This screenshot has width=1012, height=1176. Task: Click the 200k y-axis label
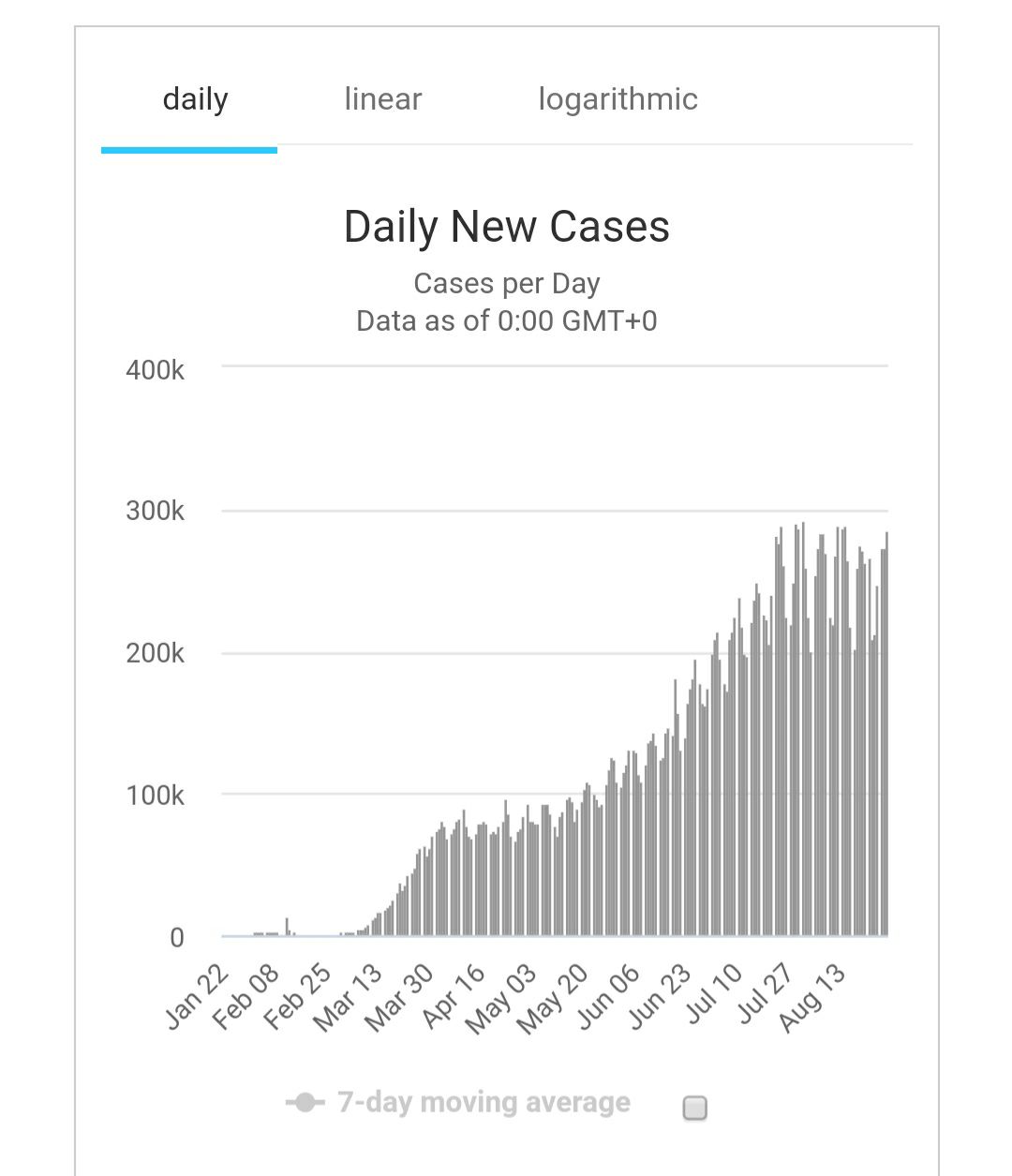[155, 653]
